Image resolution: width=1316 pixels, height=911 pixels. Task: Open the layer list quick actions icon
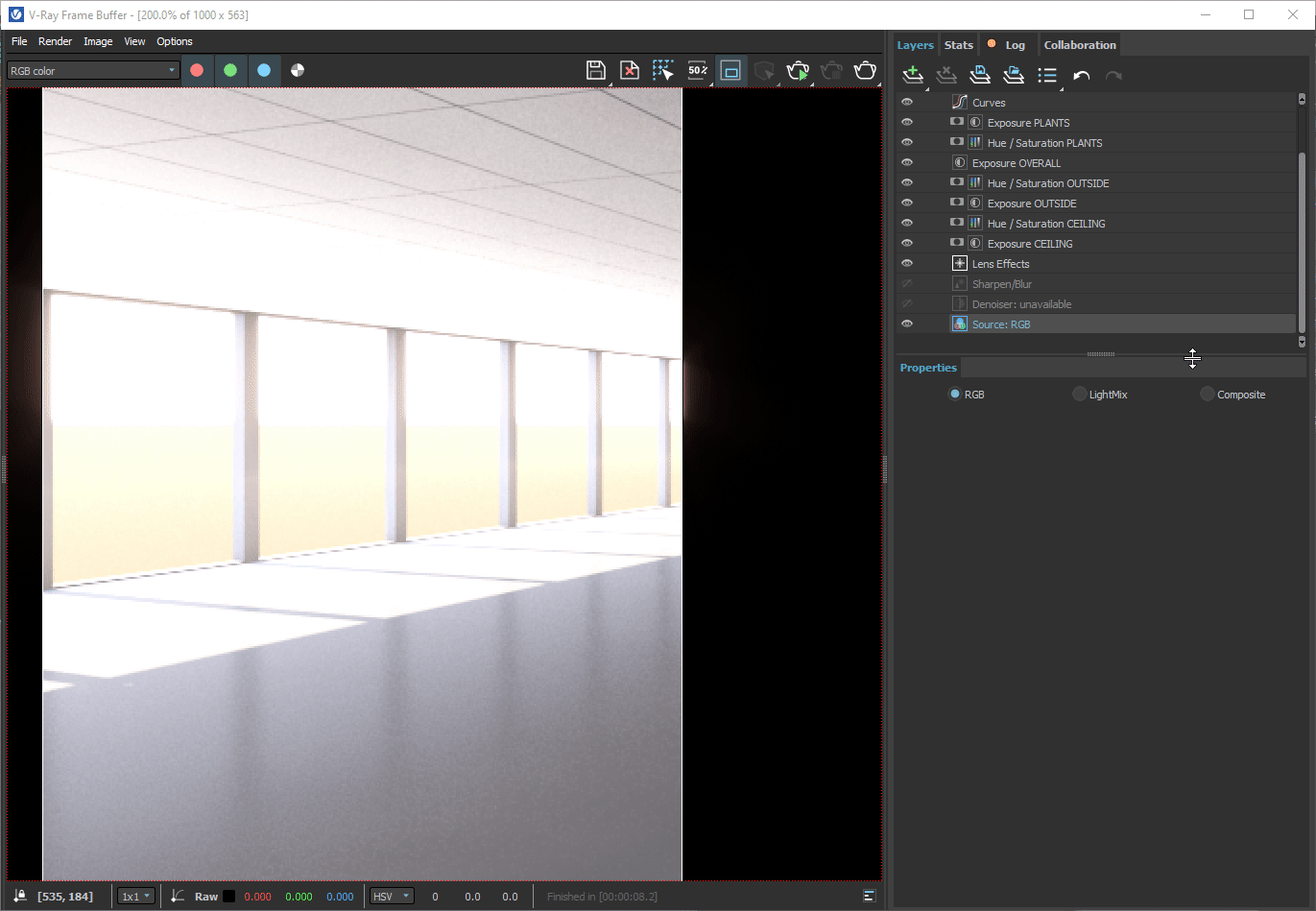(x=1048, y=75)
